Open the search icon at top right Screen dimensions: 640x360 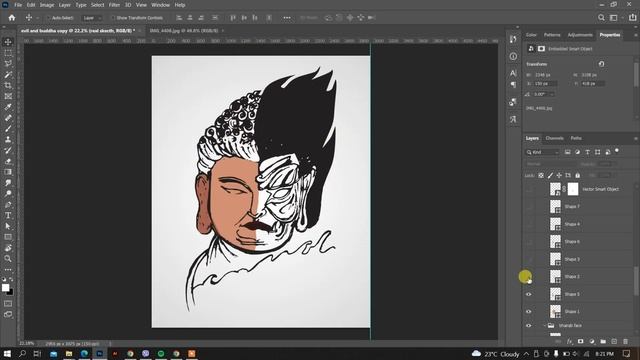[x=601, y=18]
